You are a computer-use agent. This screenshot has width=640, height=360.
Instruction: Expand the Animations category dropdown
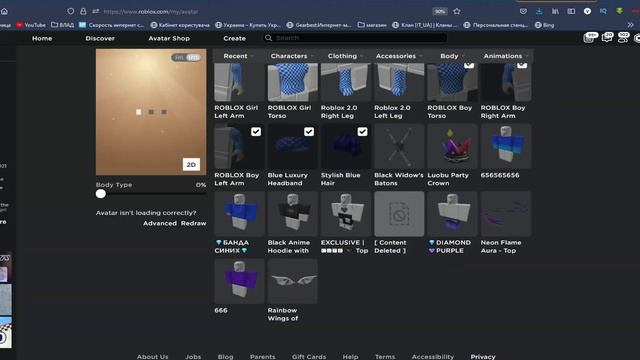point(506,56)
